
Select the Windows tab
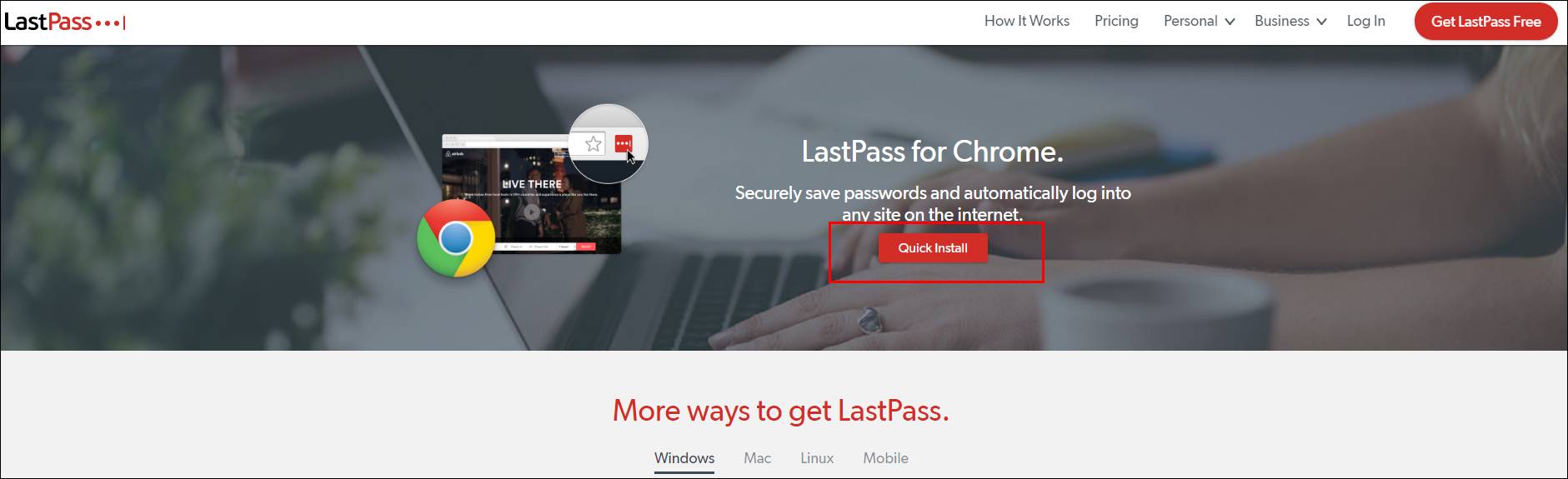684,458
